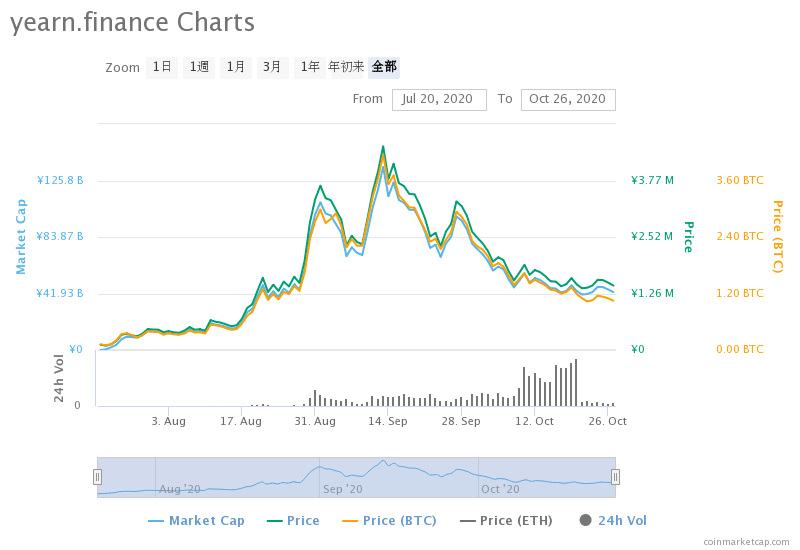Click the Oct '20 label in navigator
800x550 pixels.
tap(501, 489)
